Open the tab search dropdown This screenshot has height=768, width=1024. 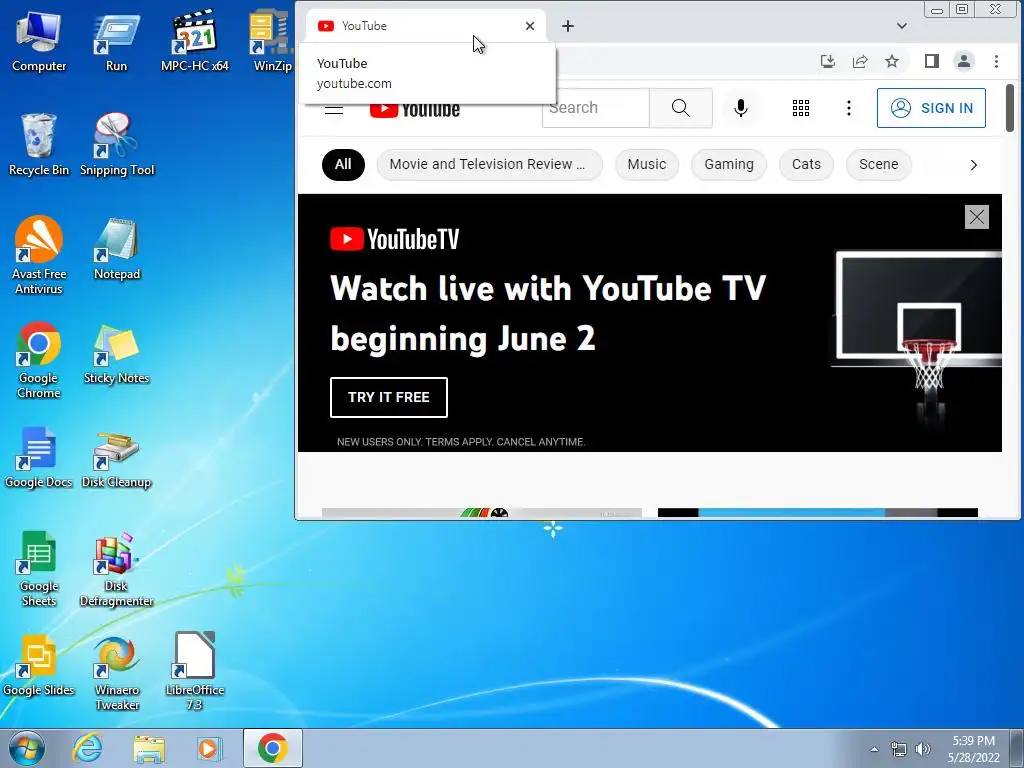click(x=902, y=26)
